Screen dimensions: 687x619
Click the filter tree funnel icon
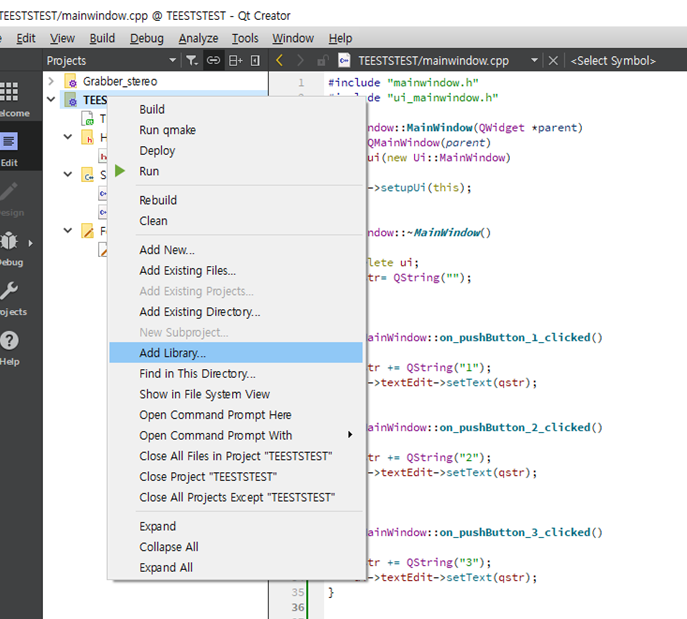point(190,61)
